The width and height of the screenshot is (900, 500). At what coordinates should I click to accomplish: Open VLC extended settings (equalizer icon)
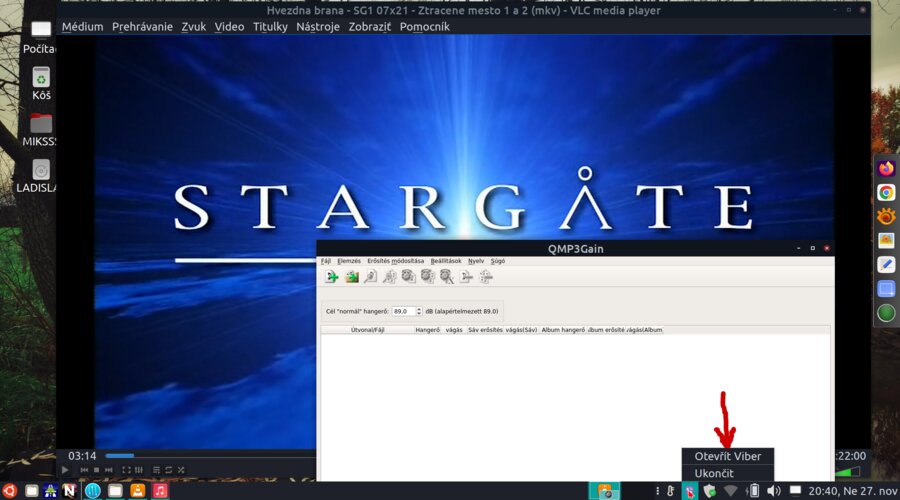[138, 470]
